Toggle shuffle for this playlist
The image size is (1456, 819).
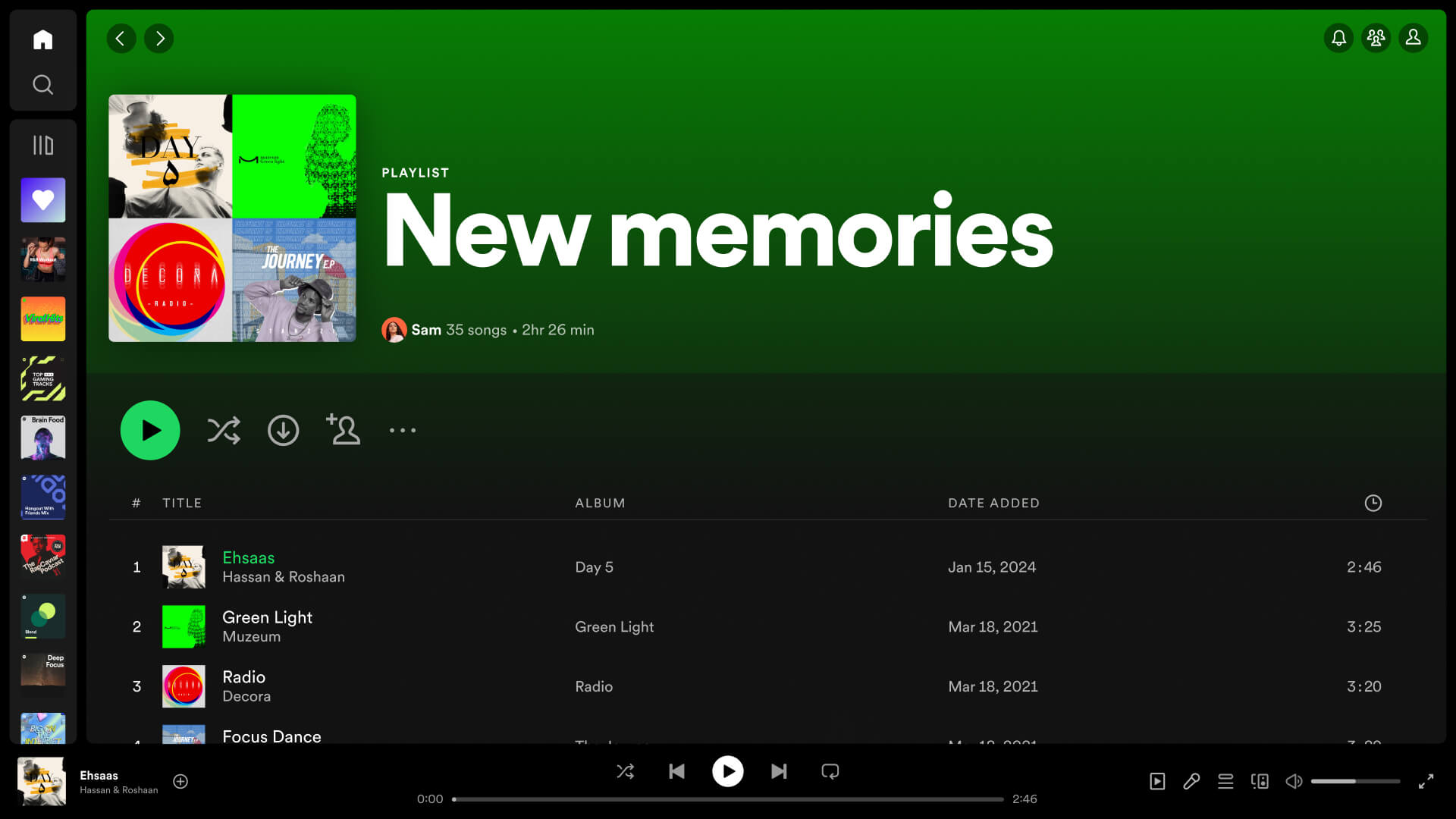[224, 430]
